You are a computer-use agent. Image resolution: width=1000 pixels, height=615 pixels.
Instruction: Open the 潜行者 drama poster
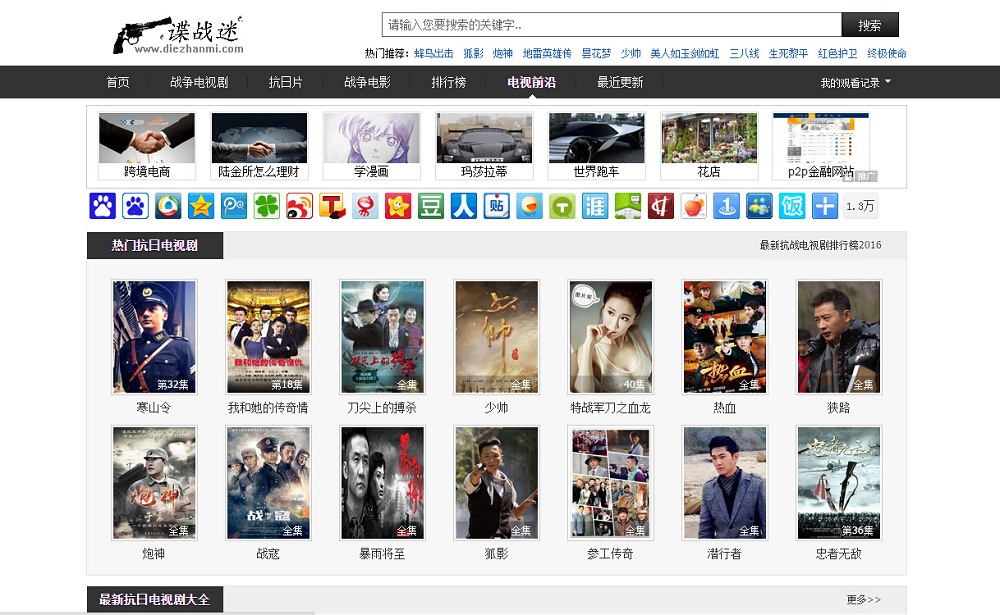click(724, 483)
